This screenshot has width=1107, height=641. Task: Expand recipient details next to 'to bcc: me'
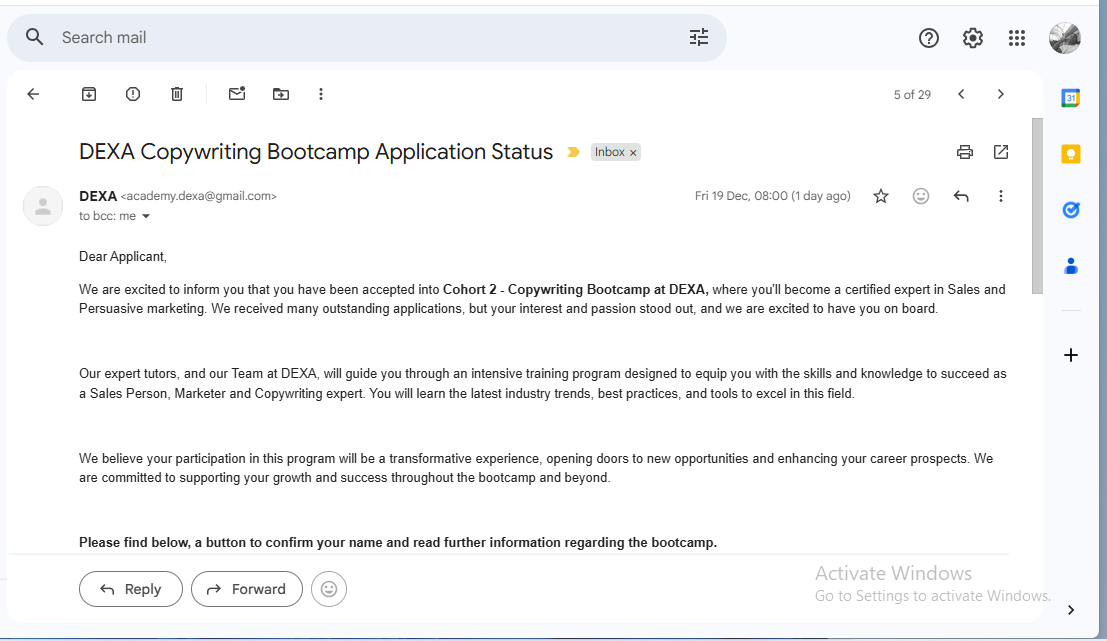click(x=146, y=216)
